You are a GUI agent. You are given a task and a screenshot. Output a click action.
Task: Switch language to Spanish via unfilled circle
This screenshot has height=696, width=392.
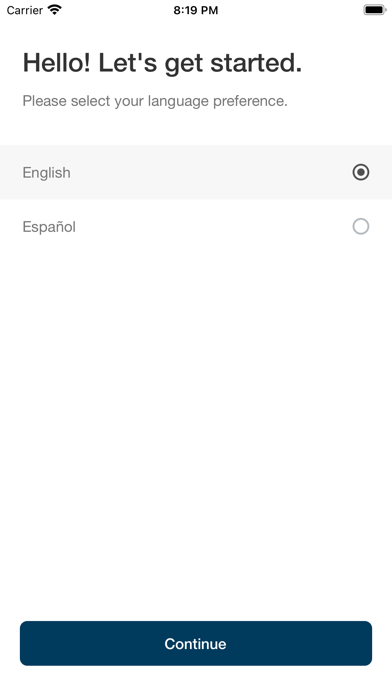pos(360,226)
